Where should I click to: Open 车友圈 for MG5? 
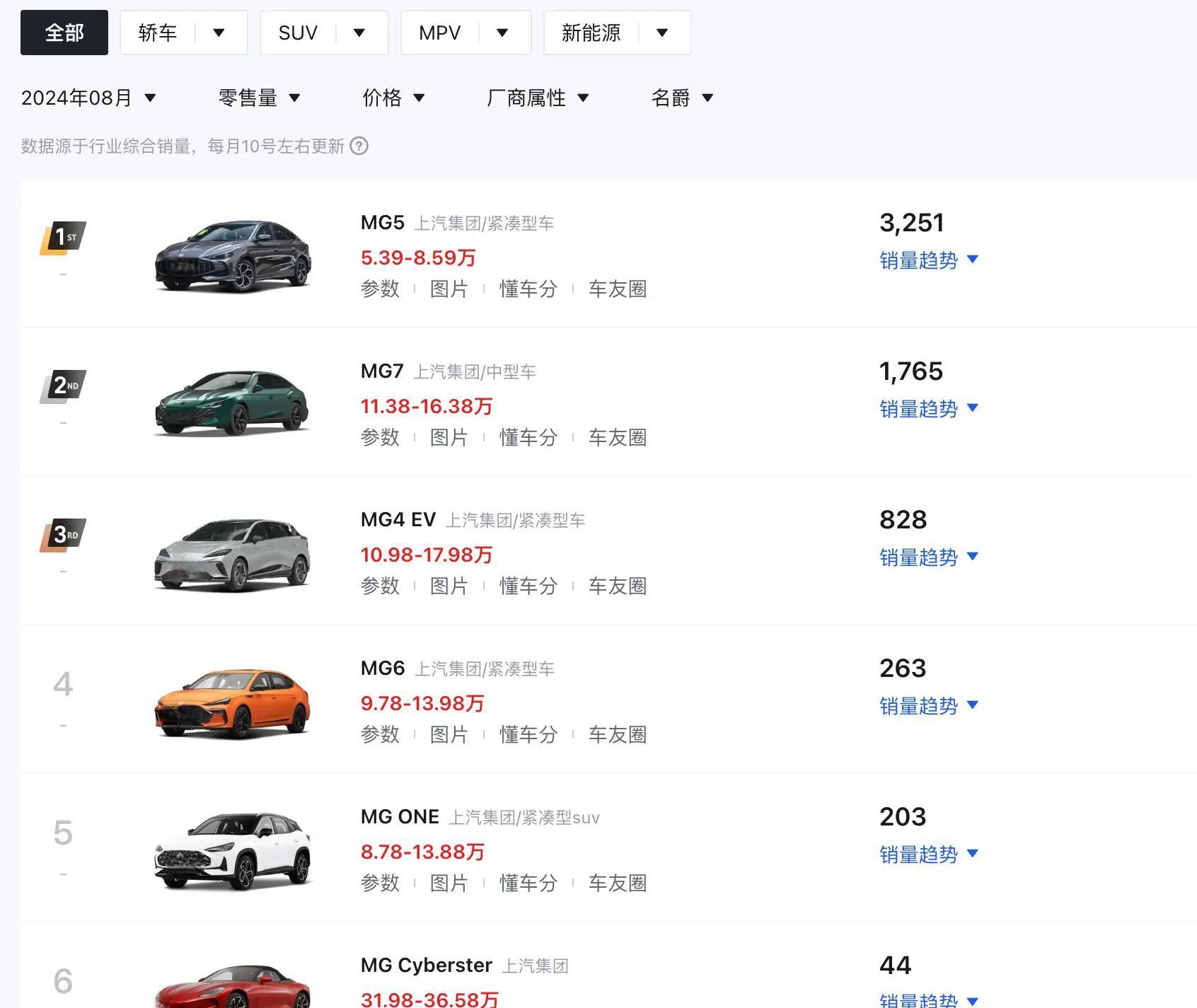pos(618,289)
